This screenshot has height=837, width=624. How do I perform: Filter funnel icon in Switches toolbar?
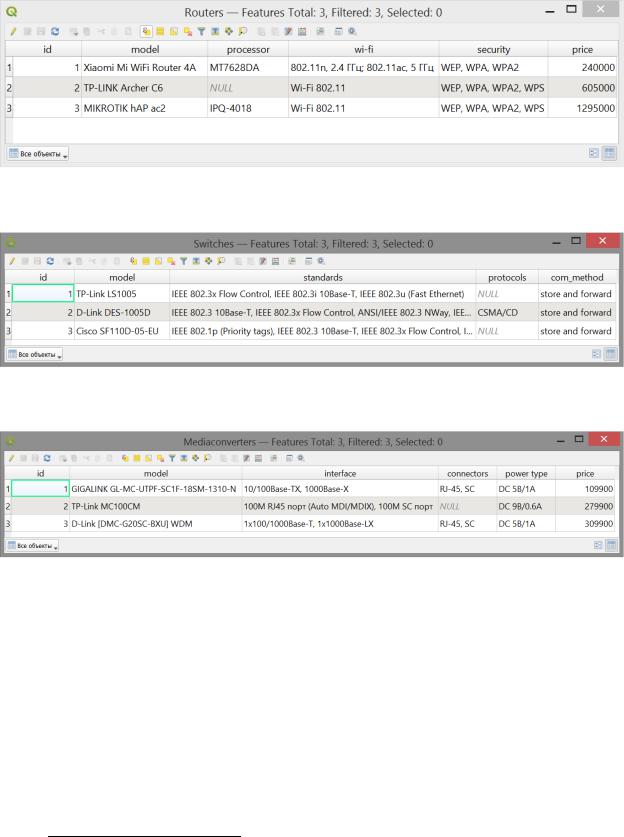183,261
